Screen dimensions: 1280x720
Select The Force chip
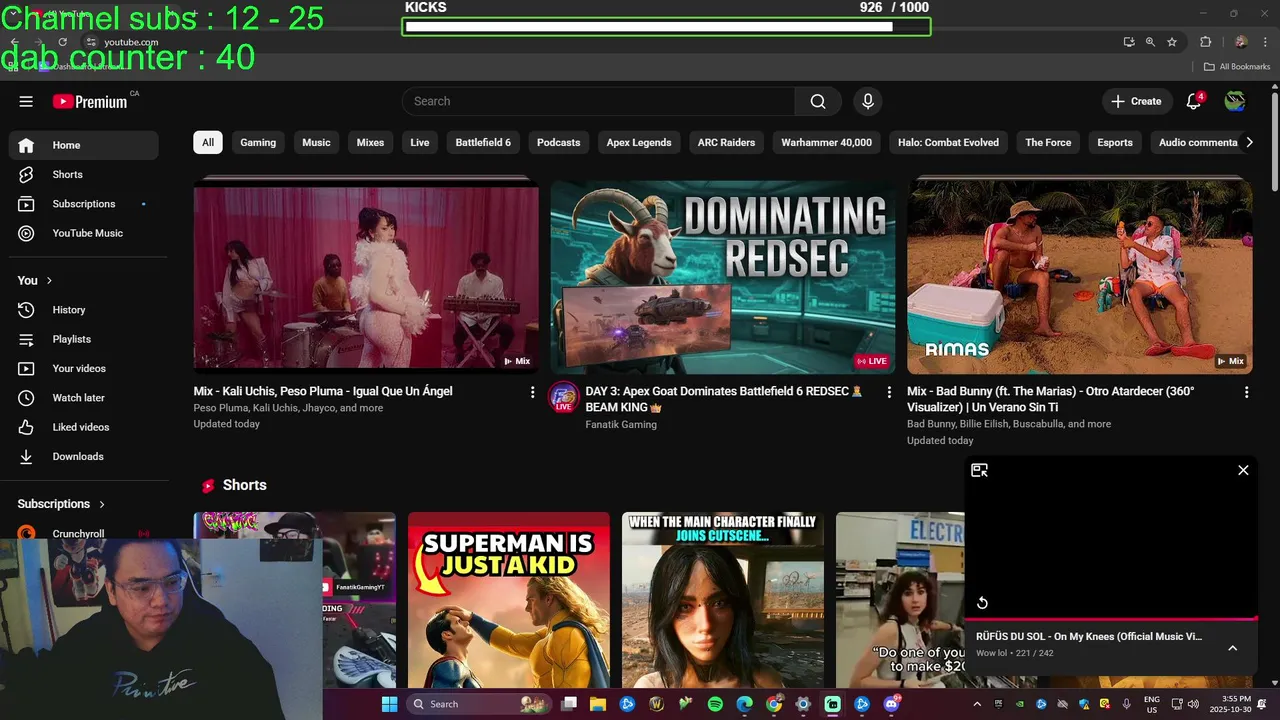coord(1048,142)
